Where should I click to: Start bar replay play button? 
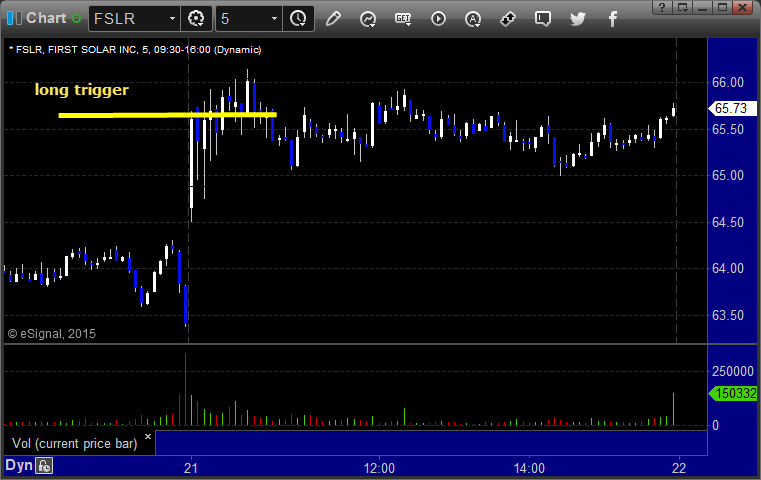point(438,19)
